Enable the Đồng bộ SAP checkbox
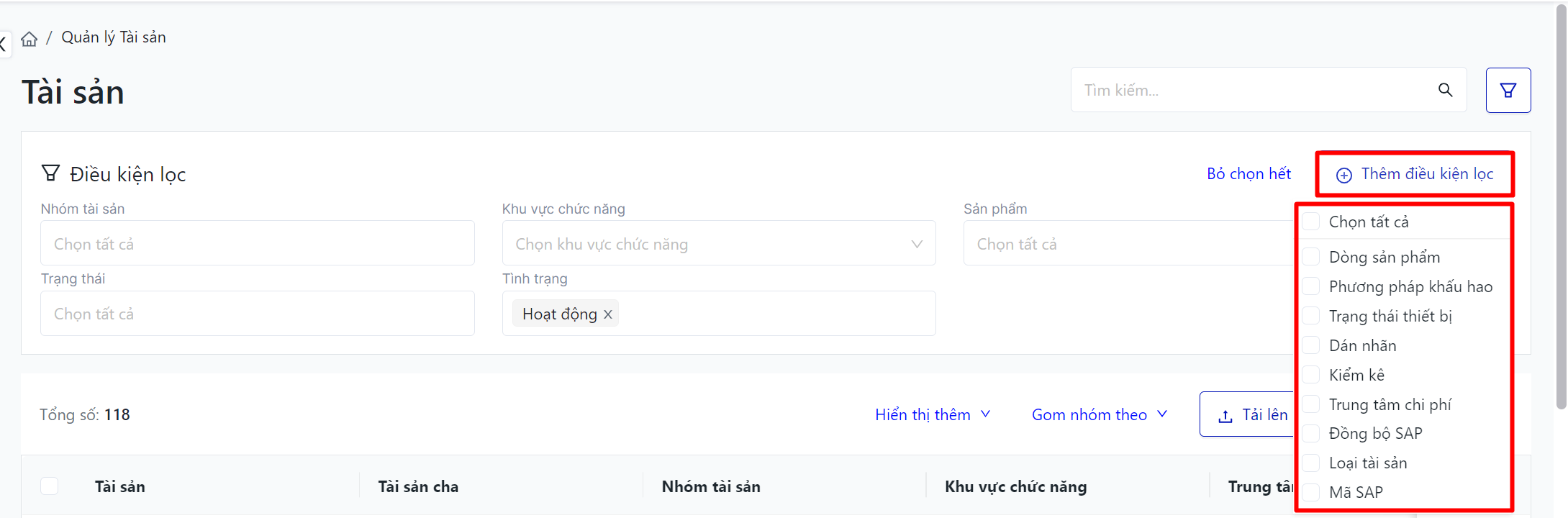 (x=1311, y=433)
